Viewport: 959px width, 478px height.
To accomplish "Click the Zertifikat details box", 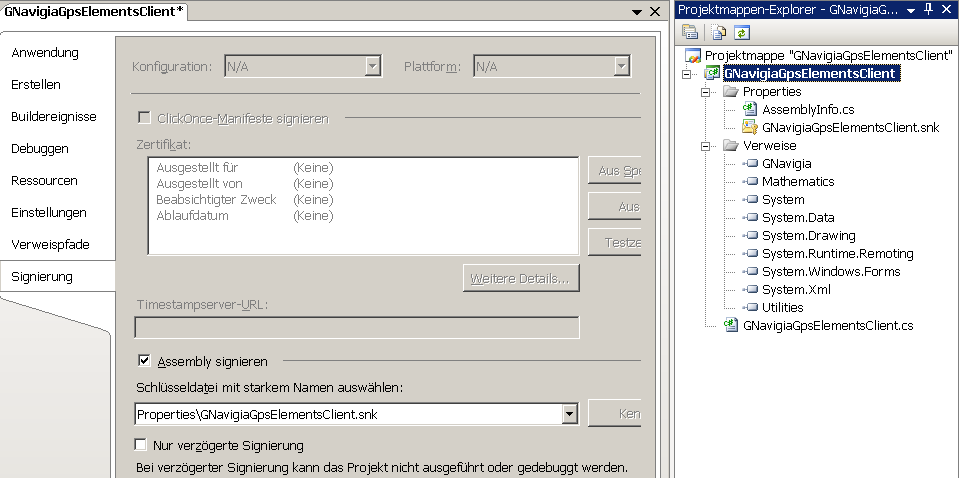I will tap(363, 205).
